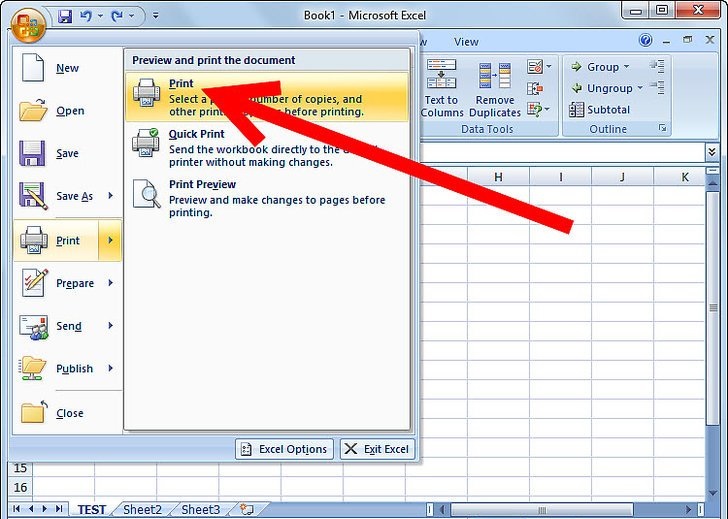The image size is (728, 519).
Task: Select Print in the left Office menu
Action: [x=57, y=240]
